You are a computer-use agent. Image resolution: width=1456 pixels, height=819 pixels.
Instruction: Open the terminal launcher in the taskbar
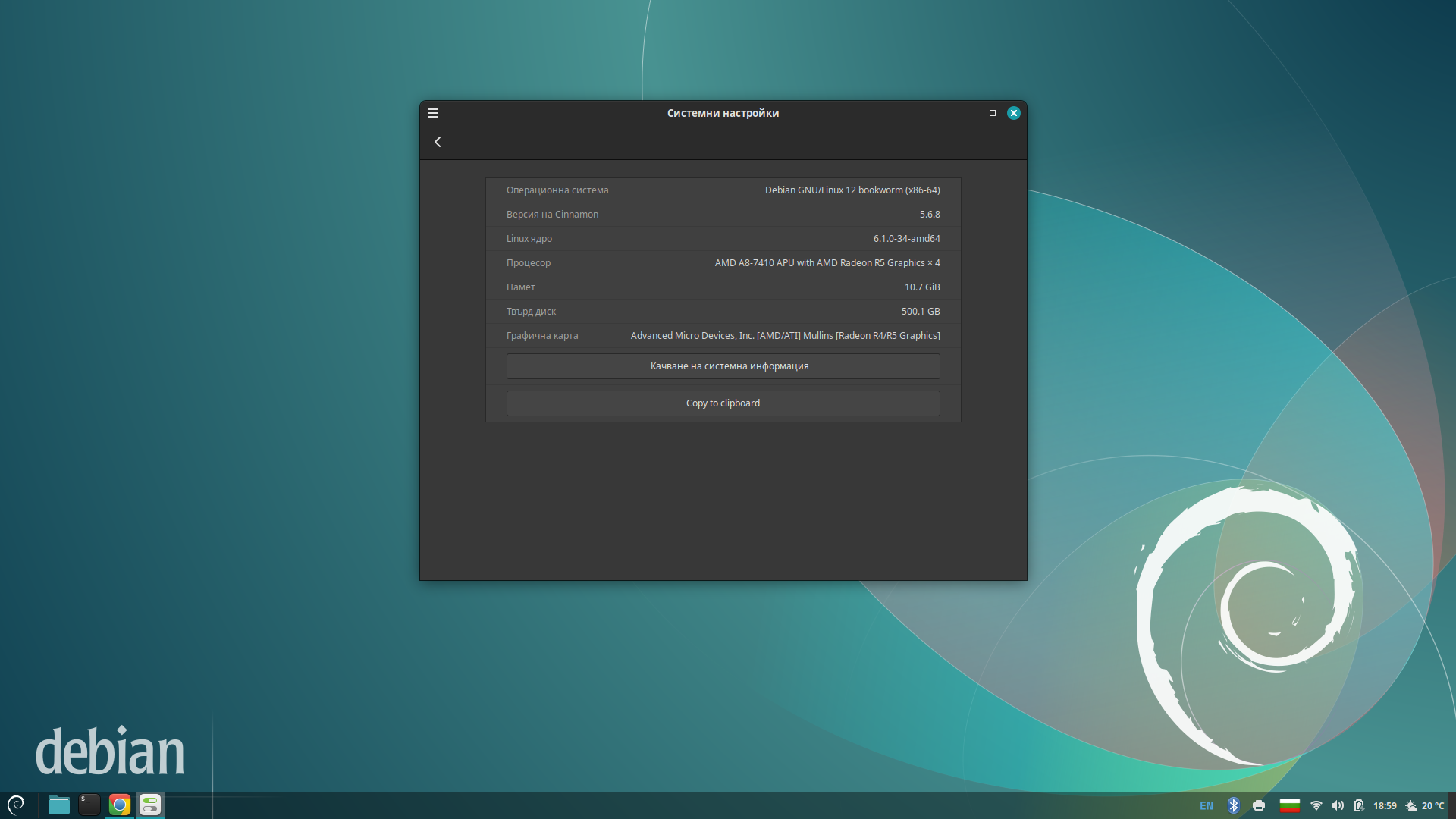(89, 805)
